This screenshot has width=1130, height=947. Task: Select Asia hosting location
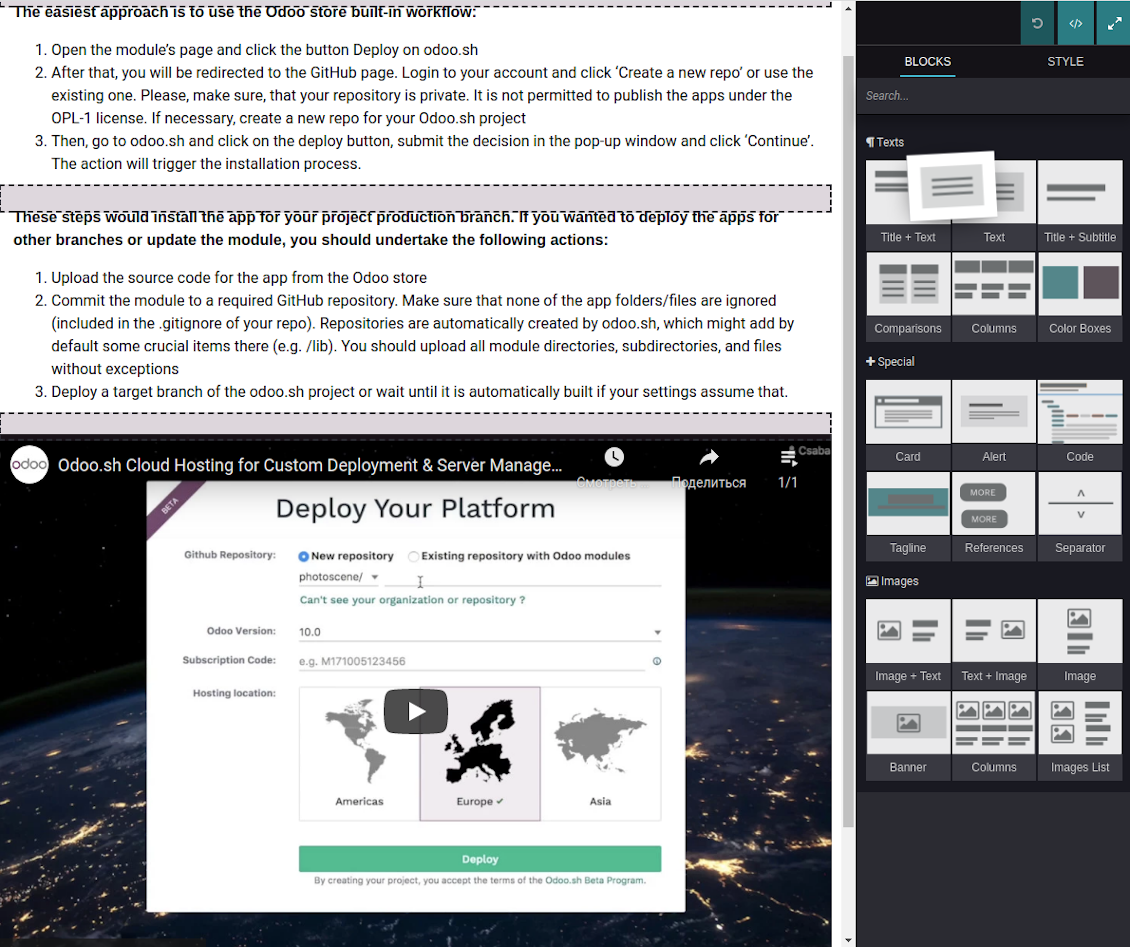coord(600,753)
